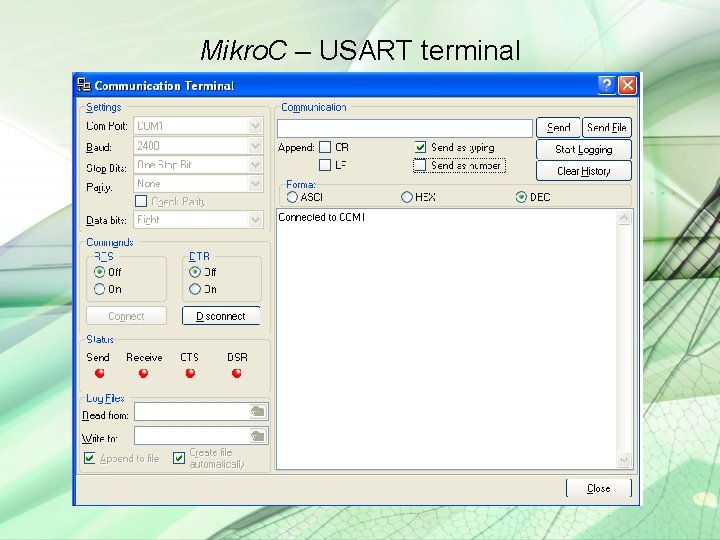Browse for the Read from log file
The width and height of the screenshot is (720, 540).
click(258, 411)
